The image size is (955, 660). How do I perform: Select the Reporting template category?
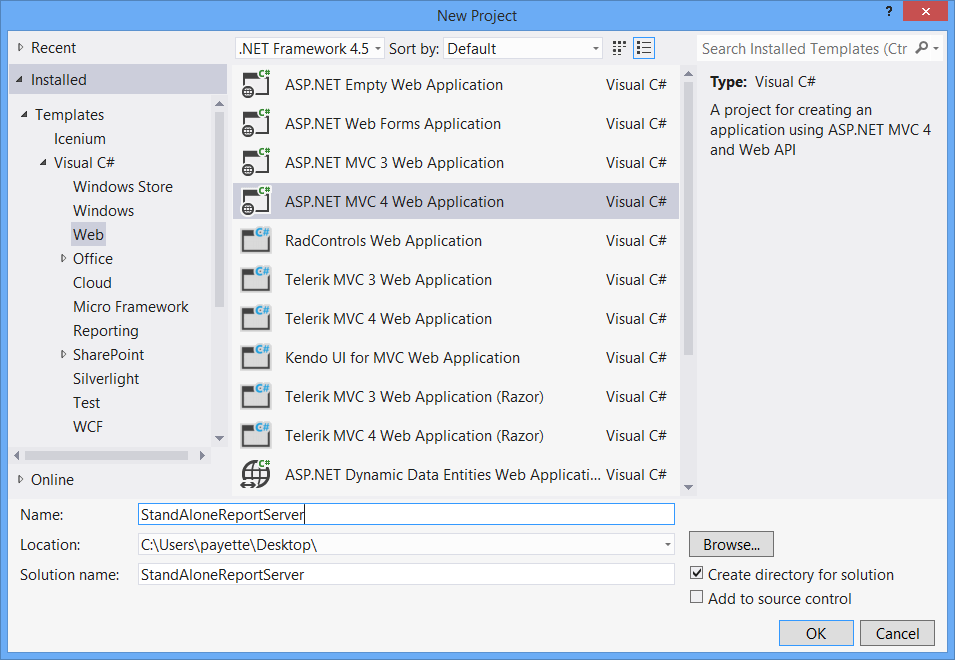(x=106, y=331)
